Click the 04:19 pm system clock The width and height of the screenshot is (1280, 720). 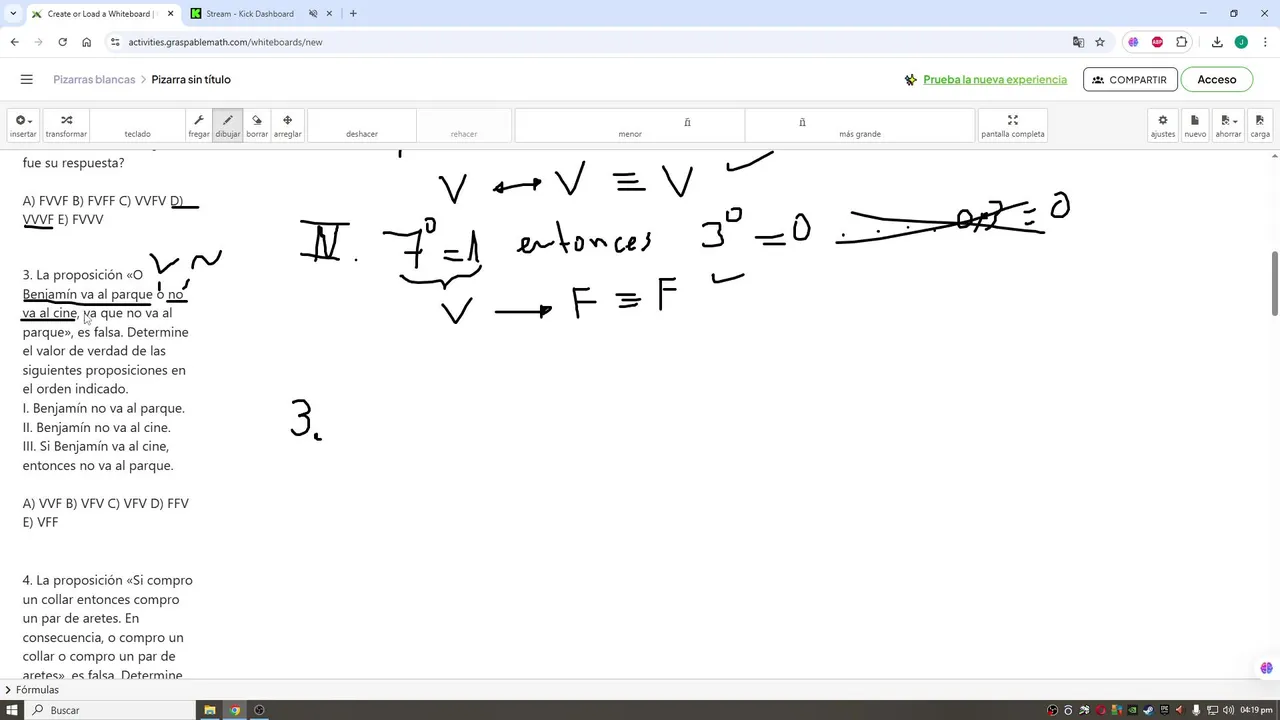pos(1256,710)
